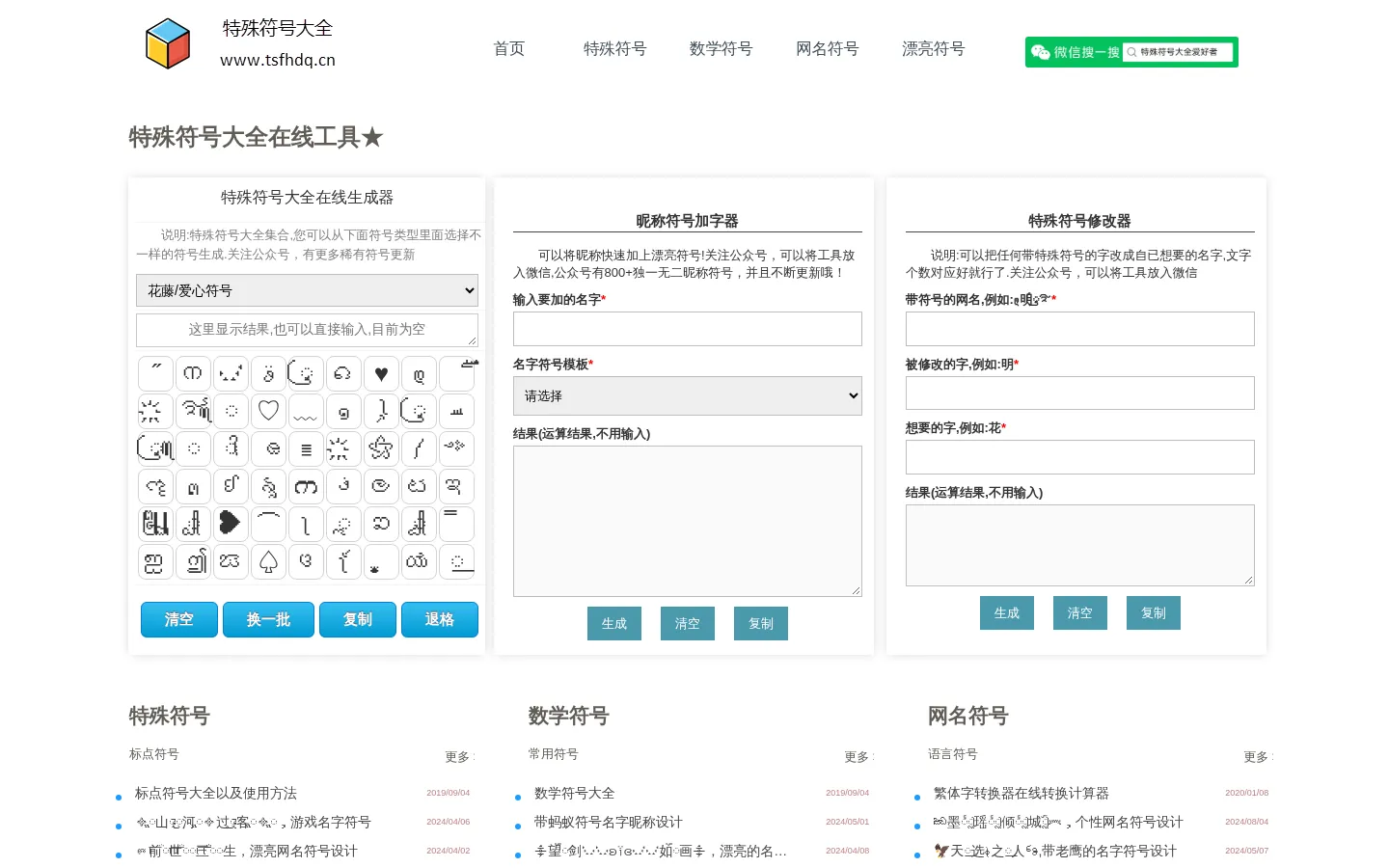Open the 数学符号大全 article link
This screenshot has height=868, width=1389.
(x=574, y=793)
